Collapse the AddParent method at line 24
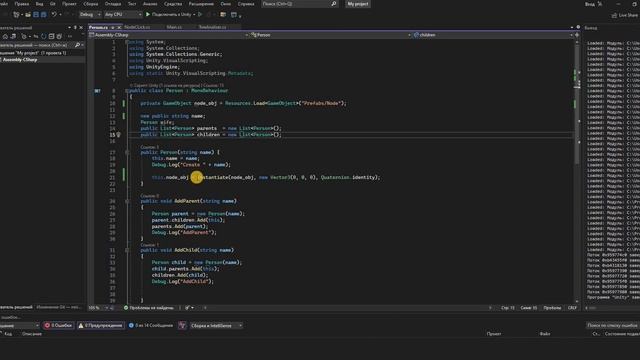Screen dimensions: 640x360 click(x=127, y=201)
